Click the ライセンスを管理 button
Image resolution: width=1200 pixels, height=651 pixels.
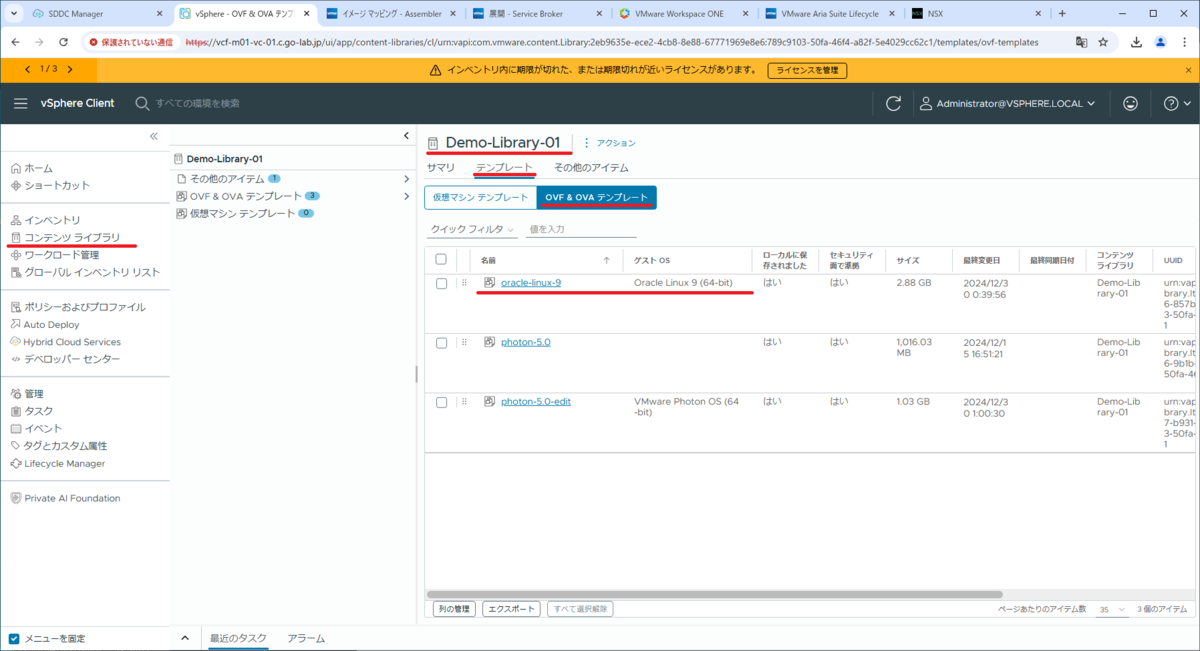click(807, 71)
